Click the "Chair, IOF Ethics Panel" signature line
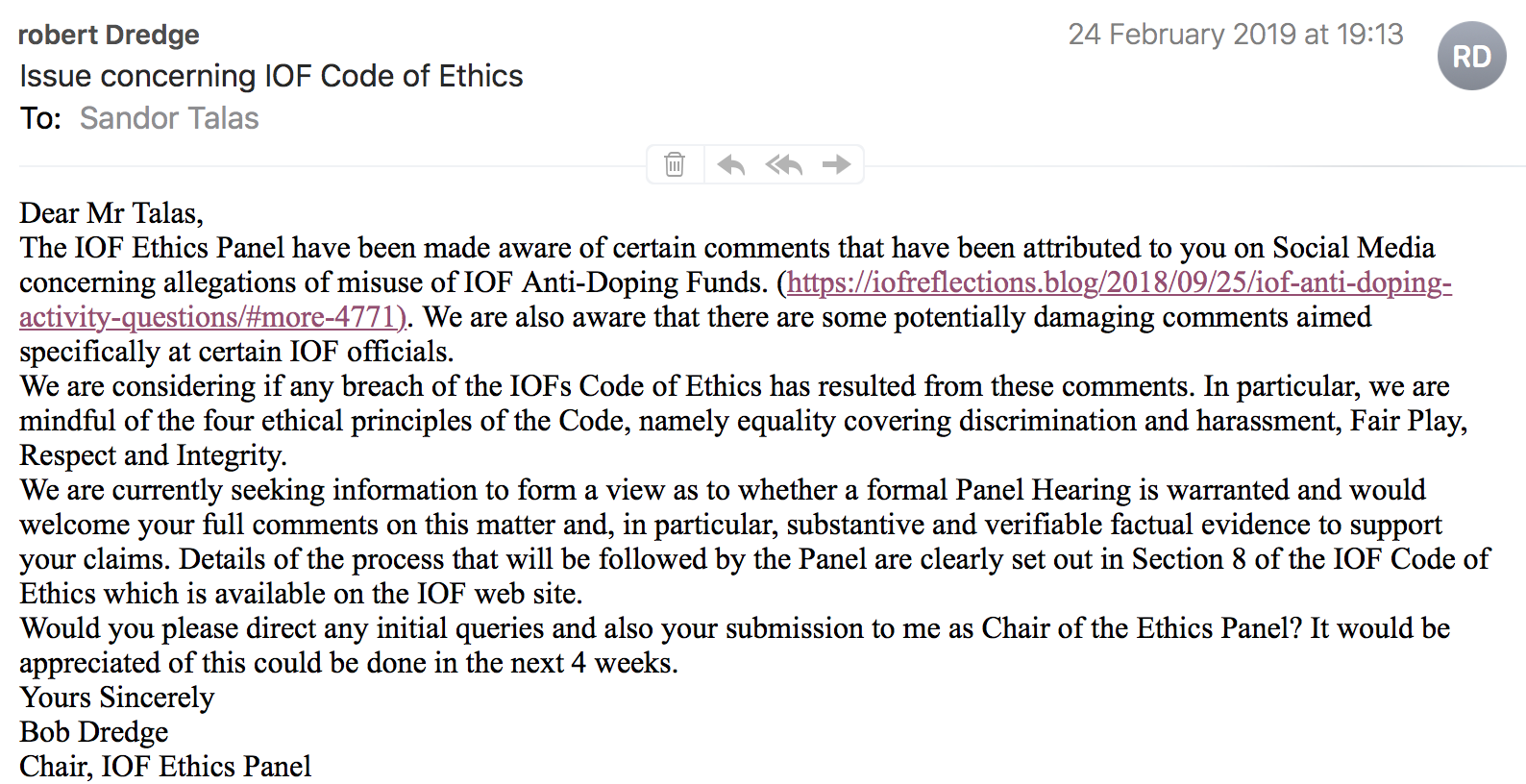Image resolution: width=1526 pixels, height=784 pixels. pos(165,767)
